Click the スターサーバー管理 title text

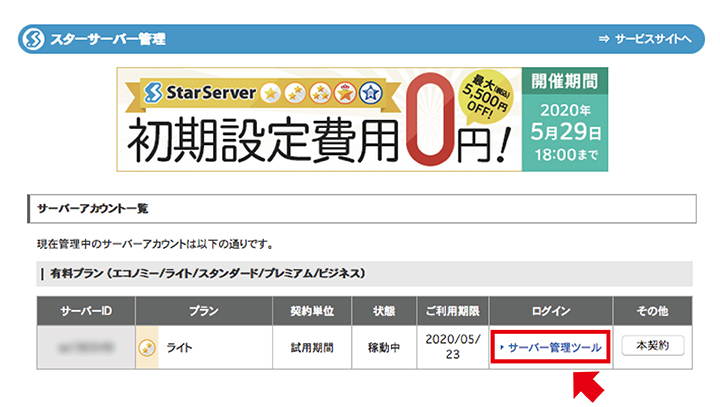click(108, 39)
